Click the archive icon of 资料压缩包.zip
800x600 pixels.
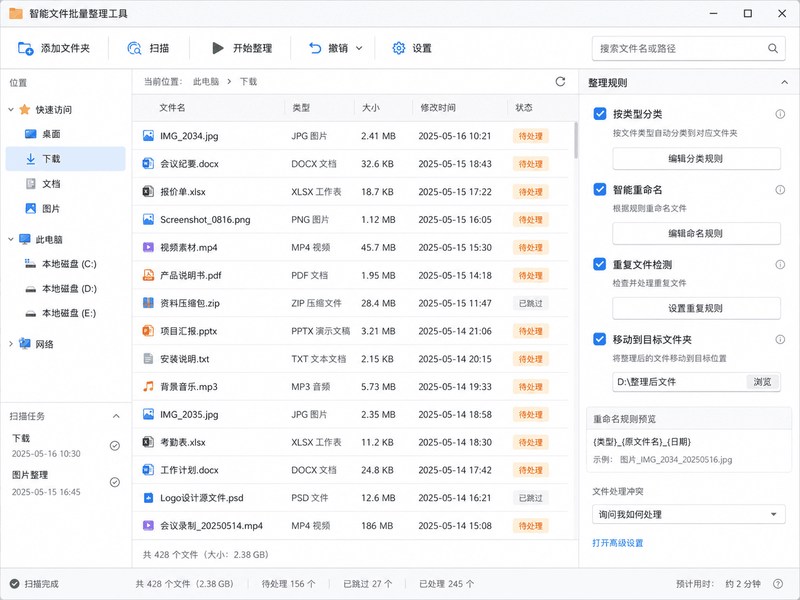click(148, 303)
